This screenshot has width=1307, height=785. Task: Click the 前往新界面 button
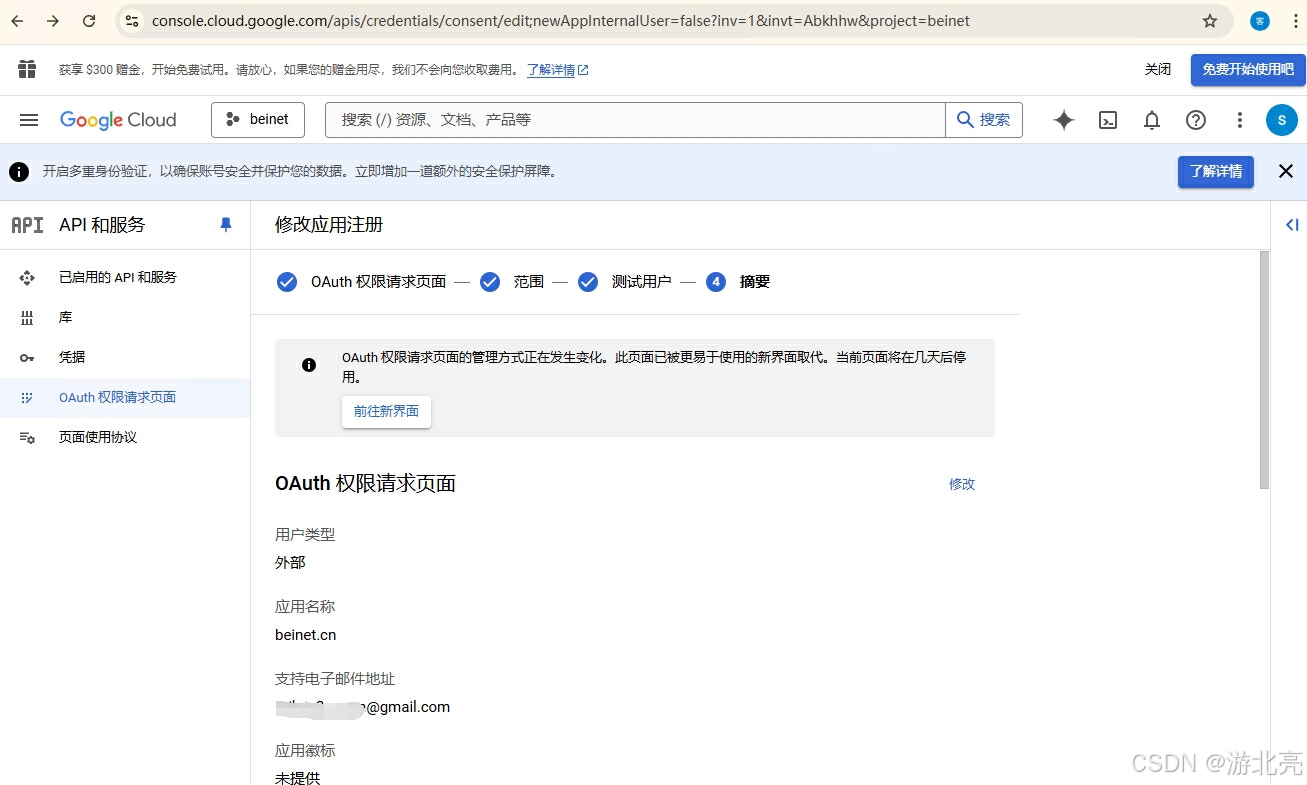pos(386,411)
